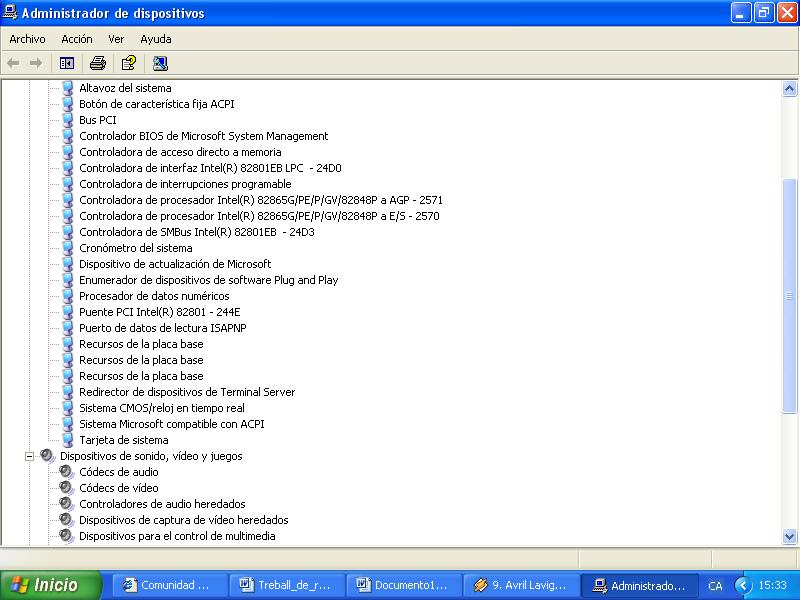Click icon beside Dispositivos para el control de multimedia
Image resolution: width=800 pixels, height=600 pixels.
click(x=67, y=536)
